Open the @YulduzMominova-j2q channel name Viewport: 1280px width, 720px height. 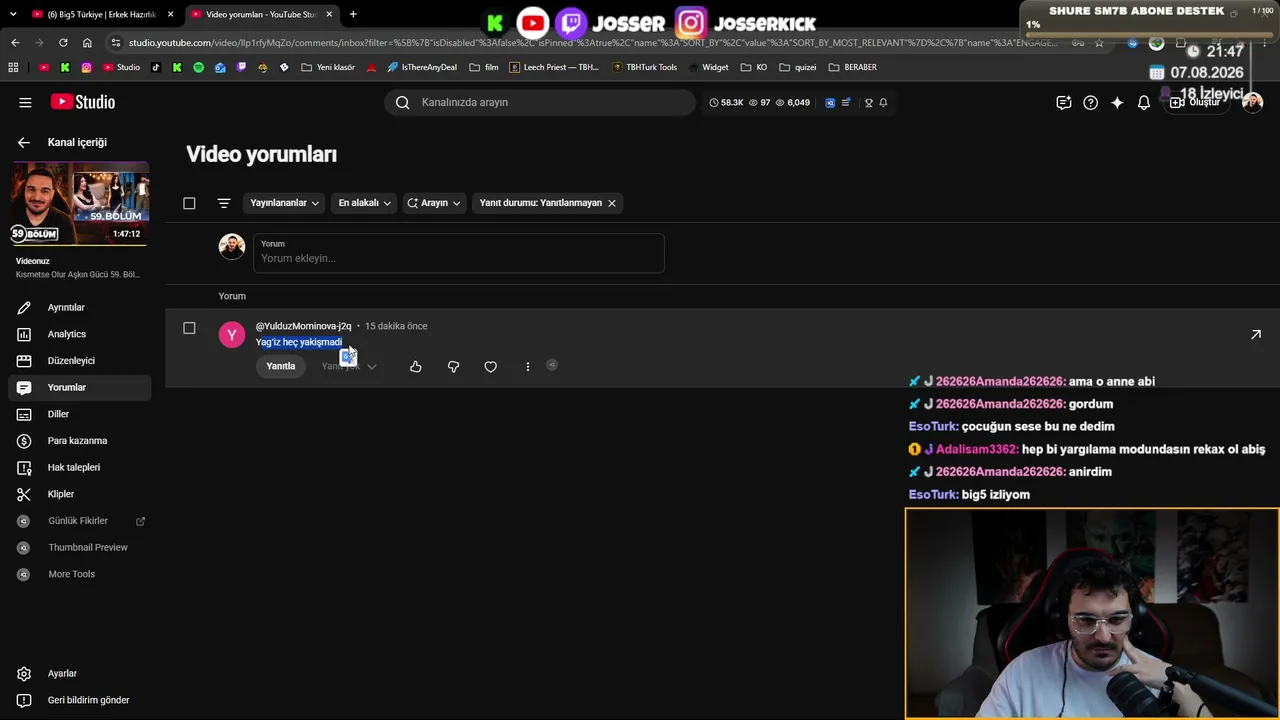(303, 326)
